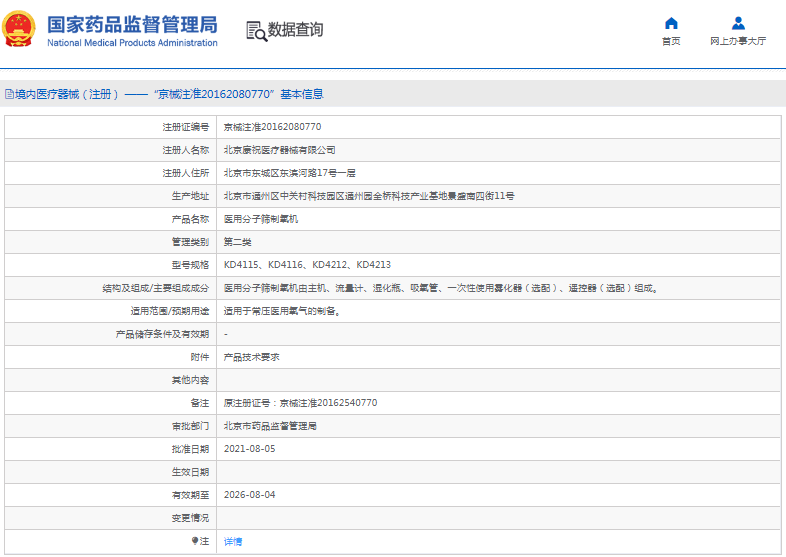This screenshot has height=557, width=786.
Task: Open the 数据查询 search document icon
Action: coord(256,31)
